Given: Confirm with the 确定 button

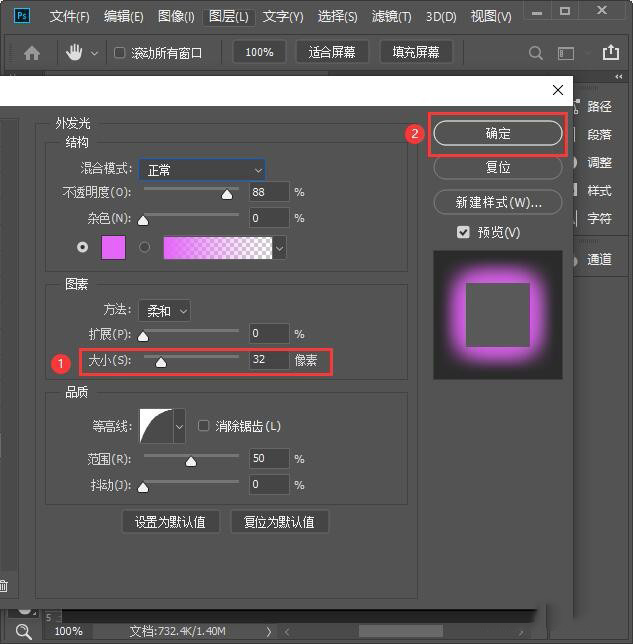Looking at the screenshot, I should (x=498, y=133).
